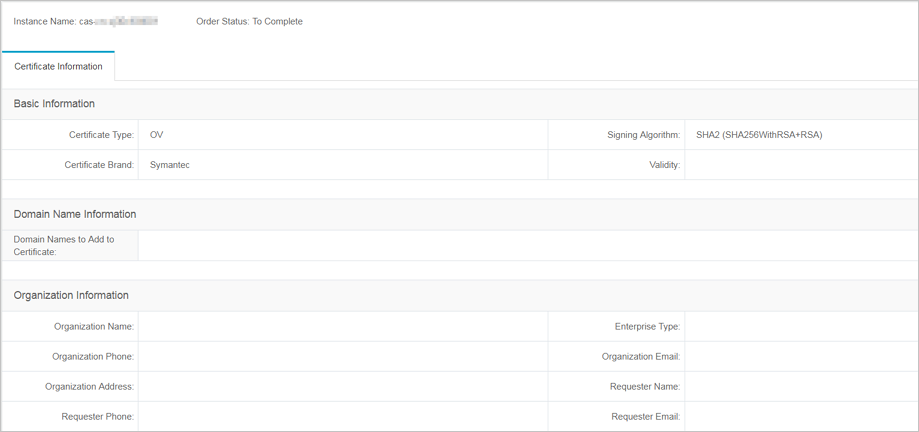This screenshot has height=432, width=919.
Task: Click the Organization Phone field
Action: [x=343, y=356]
